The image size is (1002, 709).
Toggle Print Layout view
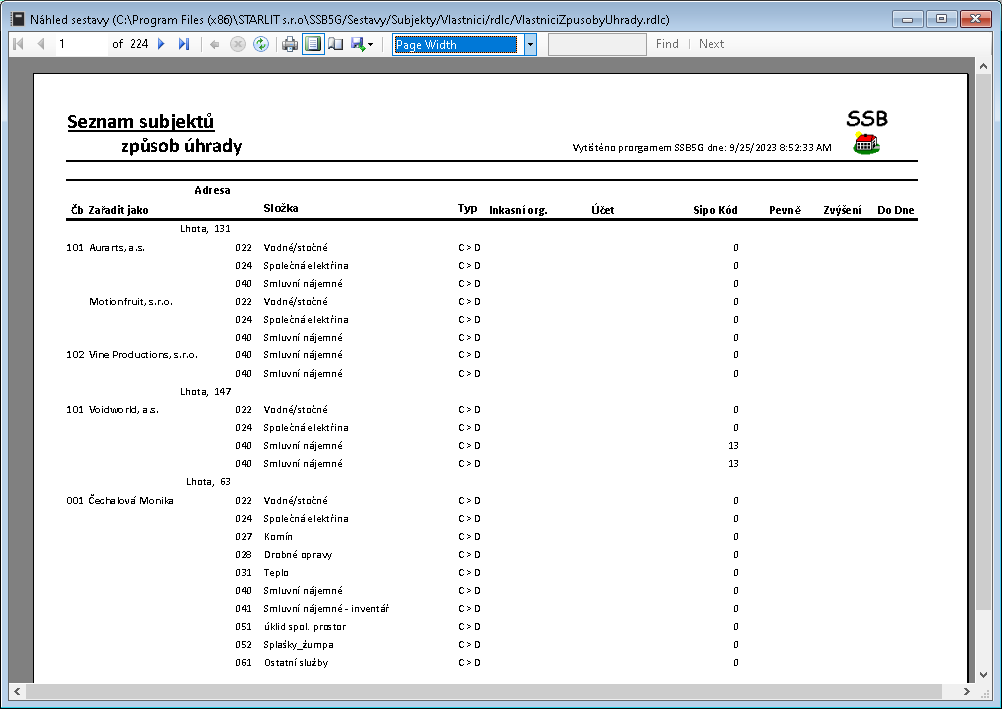point(313,44)
